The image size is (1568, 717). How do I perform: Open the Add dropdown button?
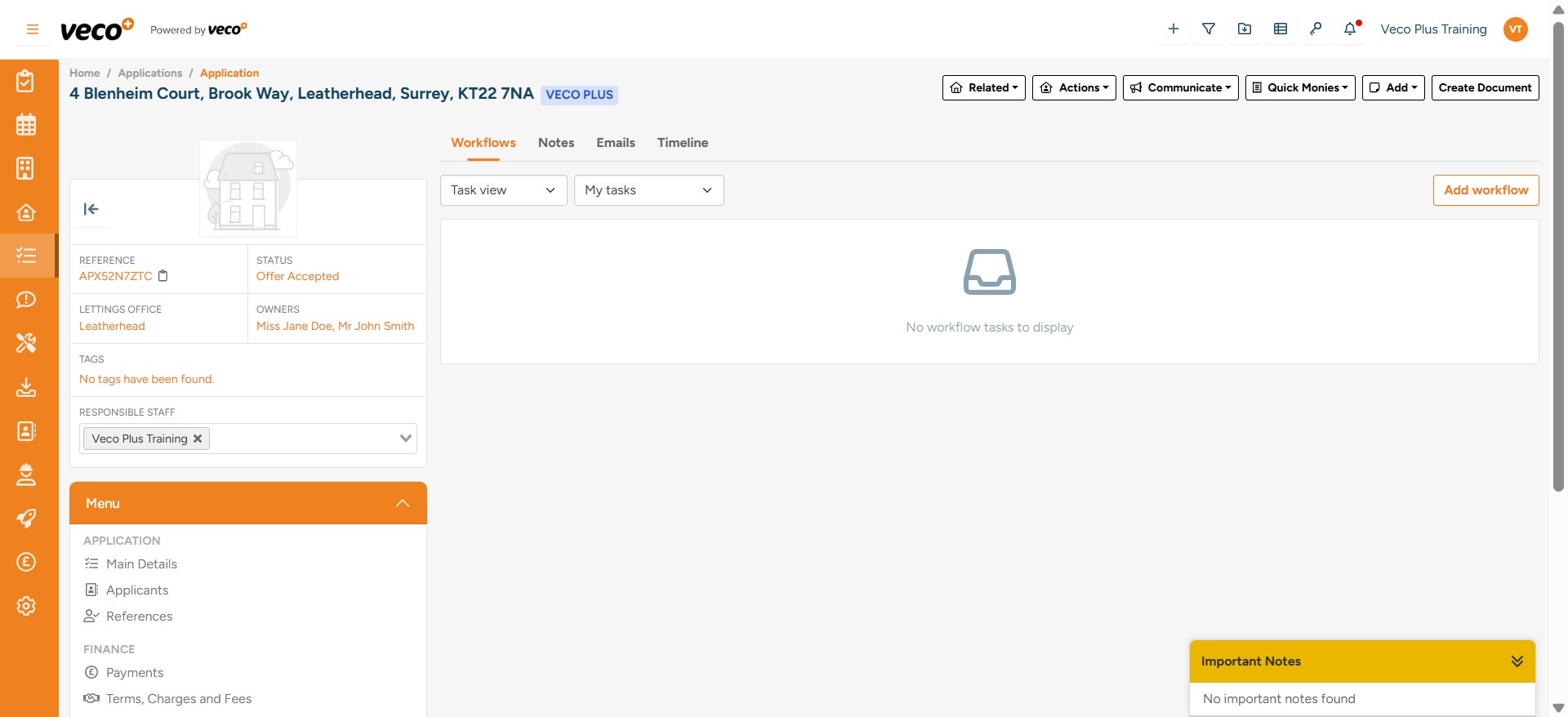(x=1393, y=87)
